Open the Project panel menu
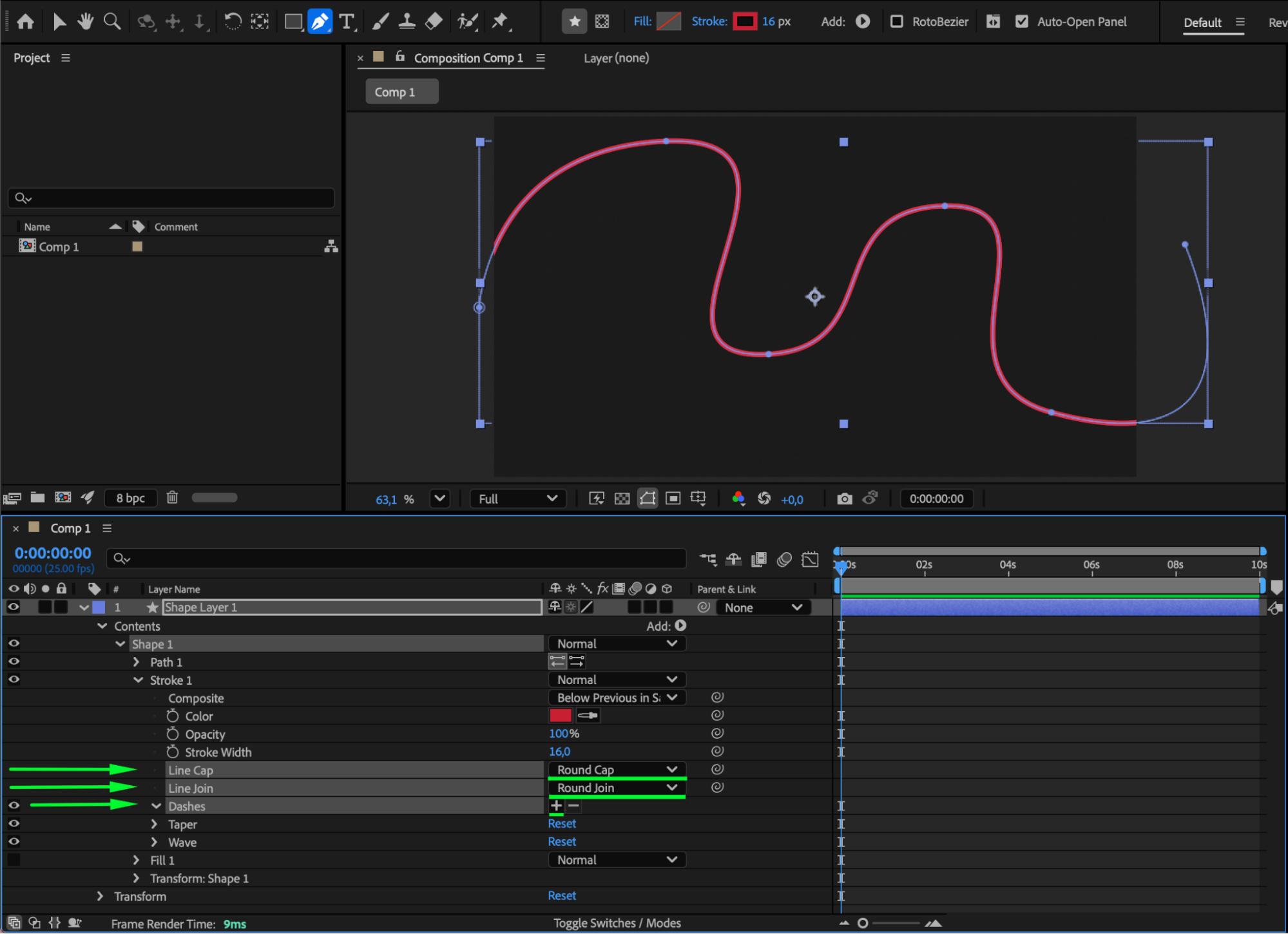This screenshot has height=934, width=1288. tap(66, 58)
